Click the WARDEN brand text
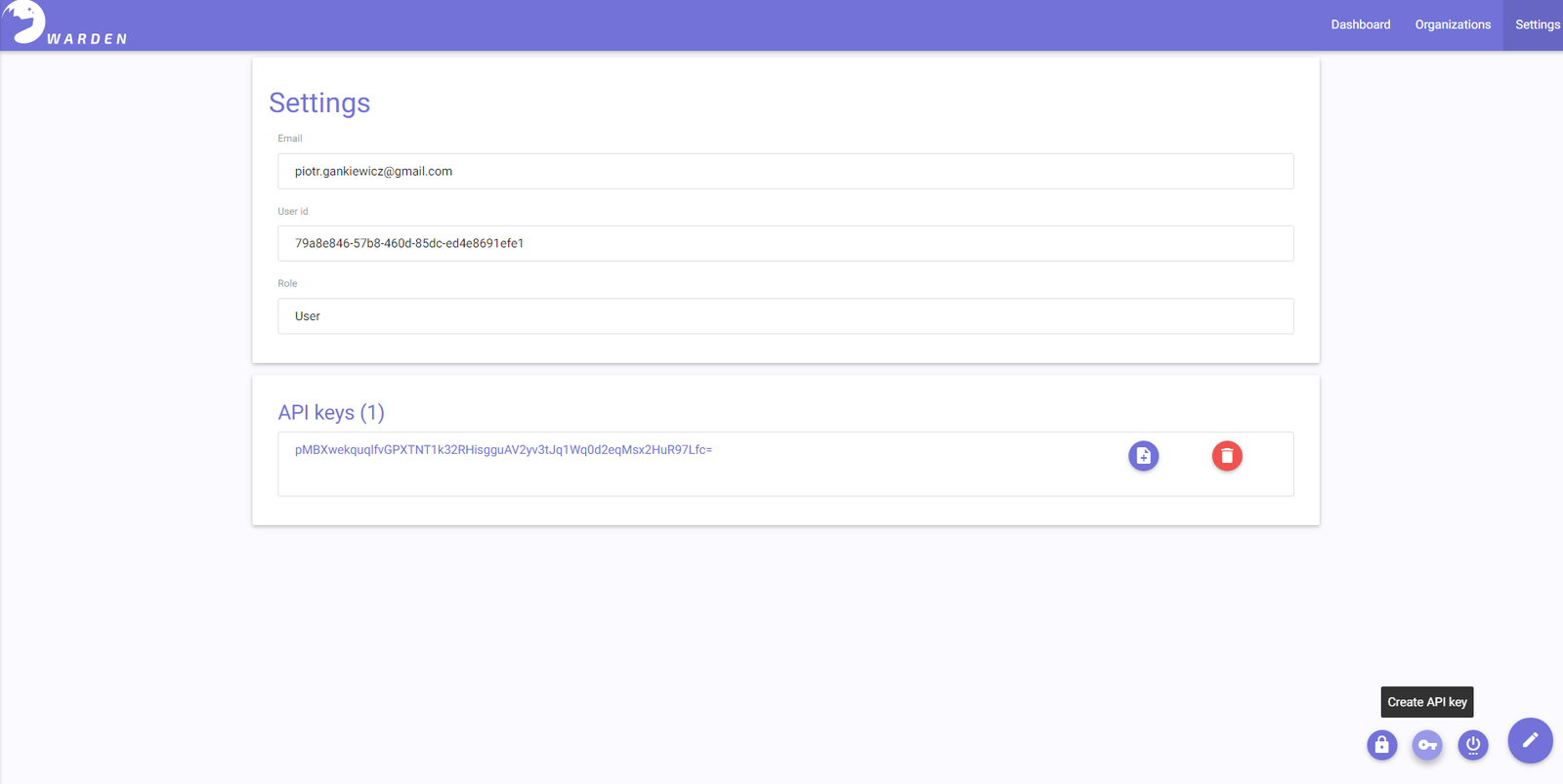 [87, 39]
